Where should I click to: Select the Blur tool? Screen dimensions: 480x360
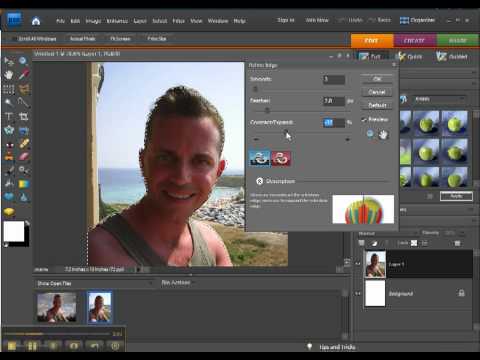[x=24, y=197]
